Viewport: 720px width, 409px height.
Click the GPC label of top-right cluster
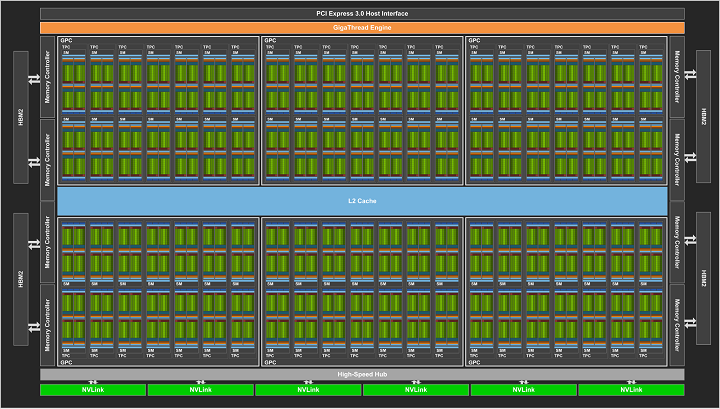[x=474, y=41]
